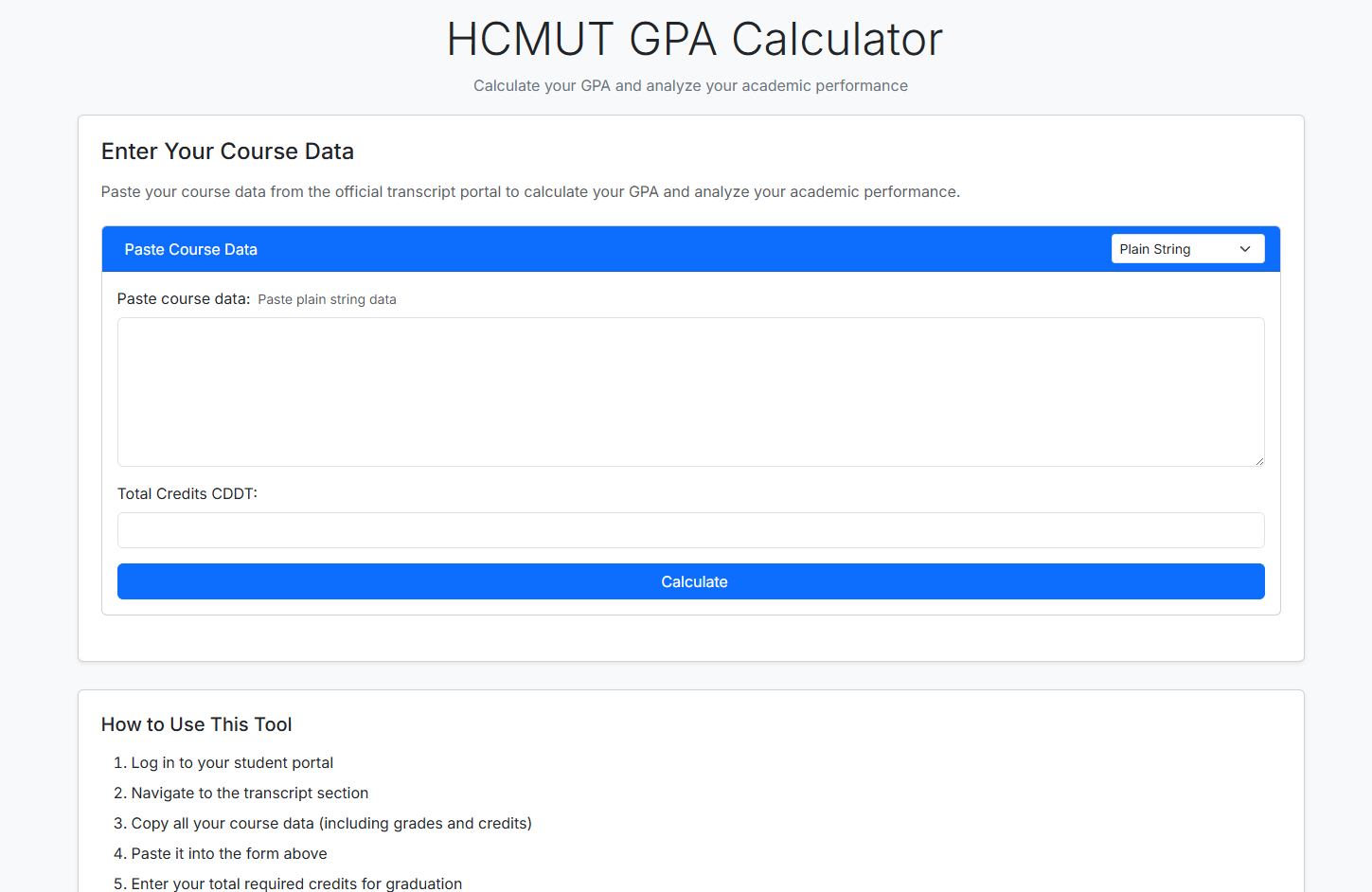Click the Total Credits CDDT label

(x=187, y=493)
